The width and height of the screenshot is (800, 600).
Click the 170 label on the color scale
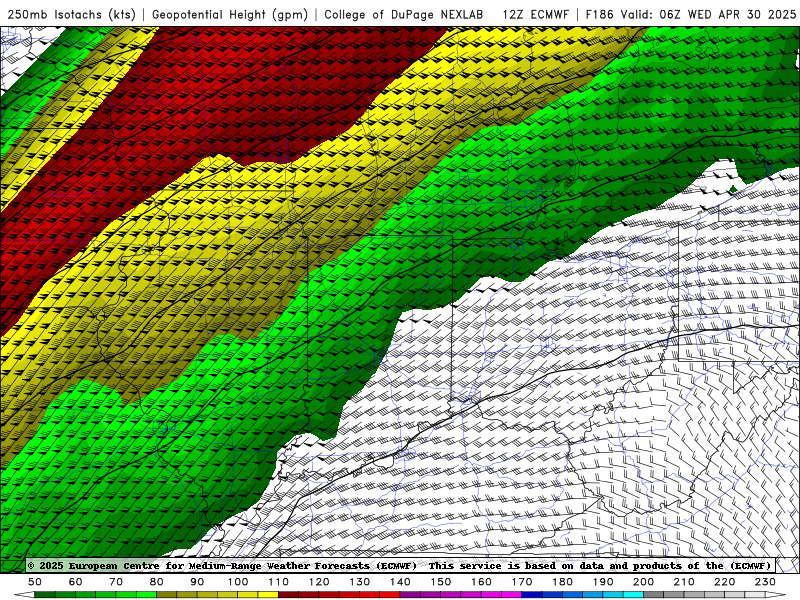tap(522, 582)
